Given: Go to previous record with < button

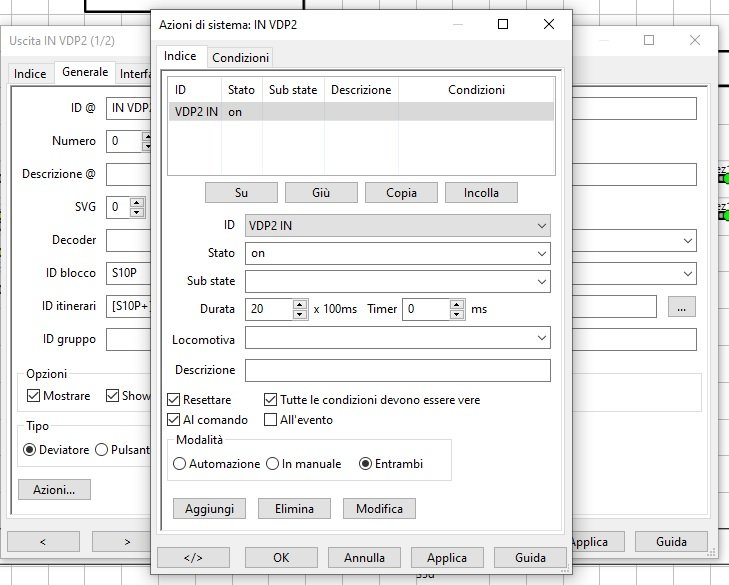Looking at the screenshot, I should (44, 541).
